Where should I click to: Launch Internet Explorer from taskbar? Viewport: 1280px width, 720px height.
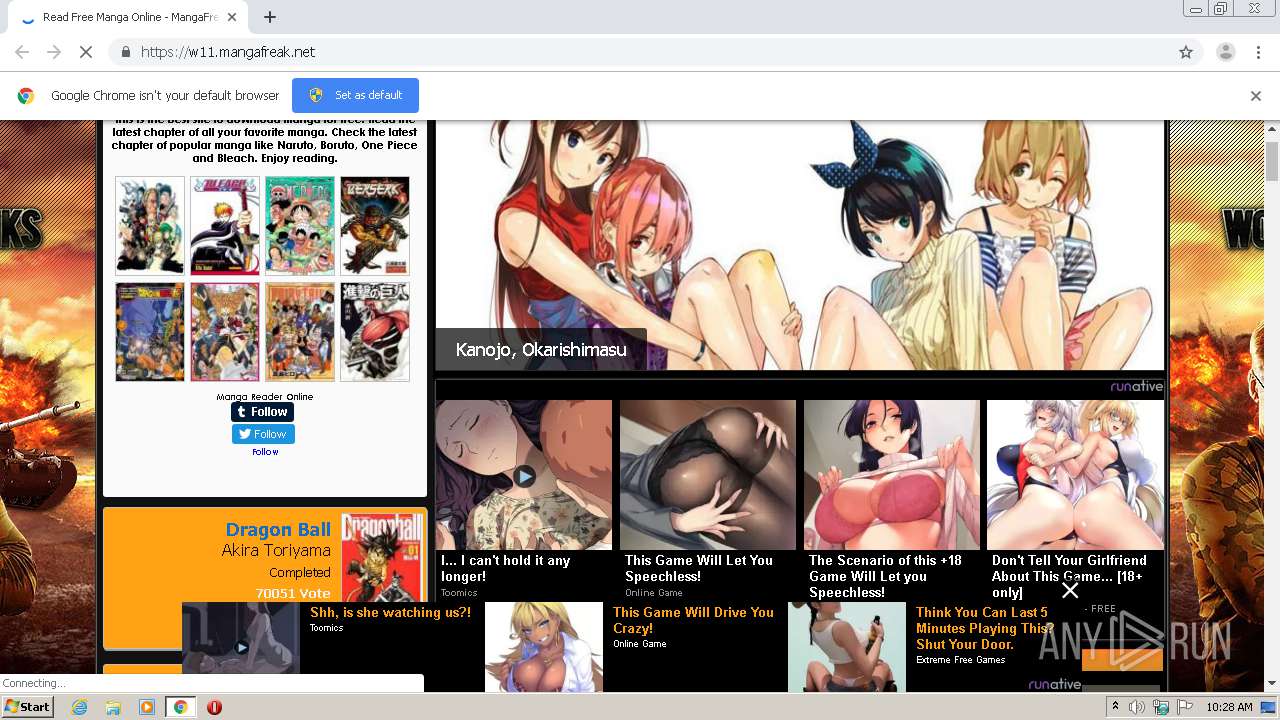tap(79, 707)
